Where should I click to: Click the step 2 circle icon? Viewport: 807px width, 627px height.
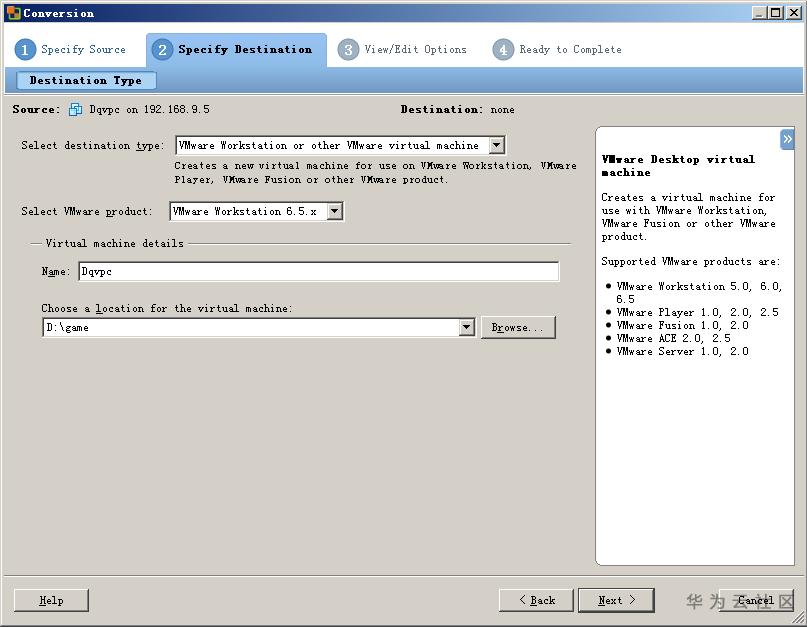(162, 50)
